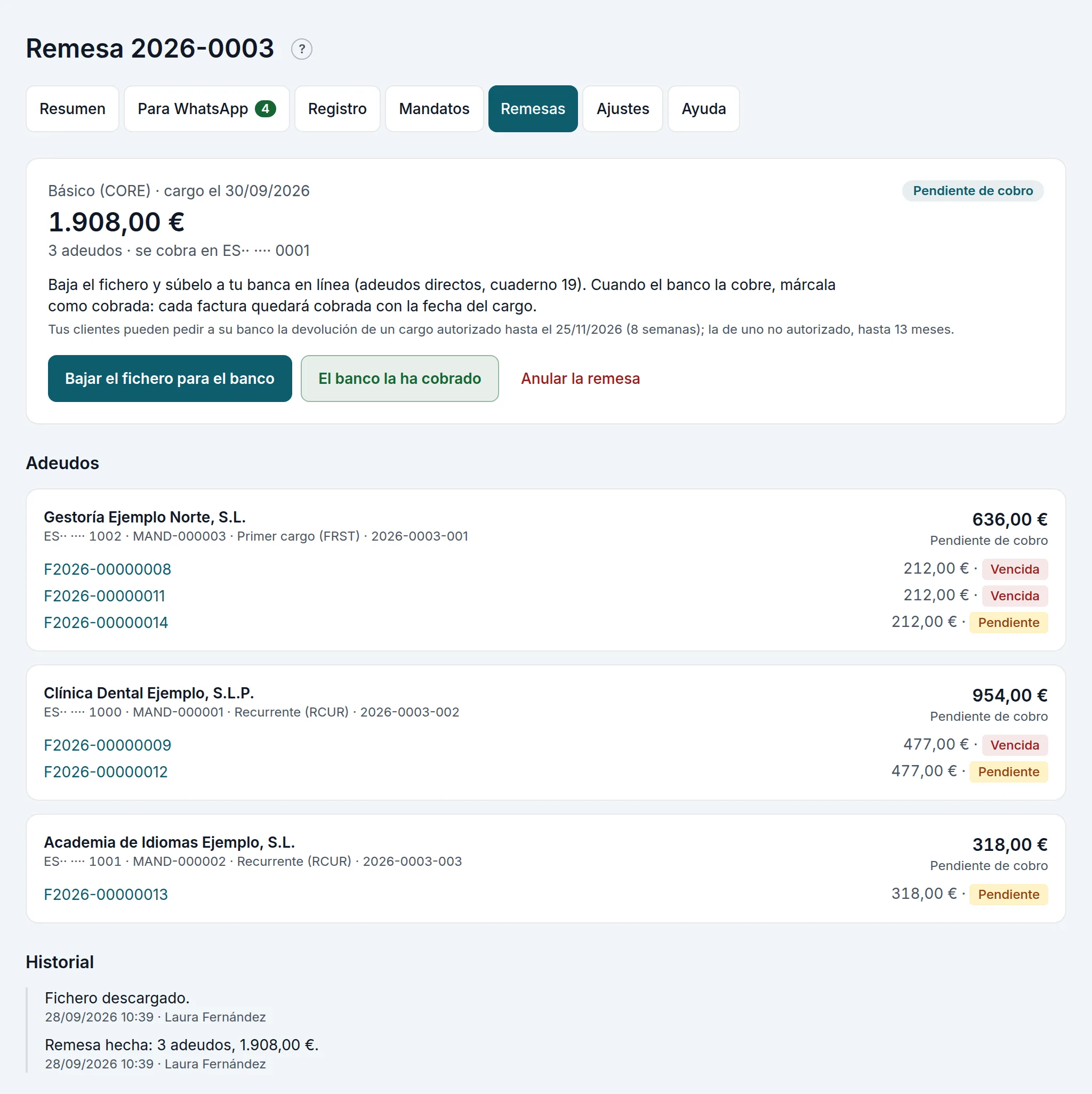The image size is (1092, 1094).
Task: Click the 954,00 € debit amount
Action: click(x=1010, y=695)
